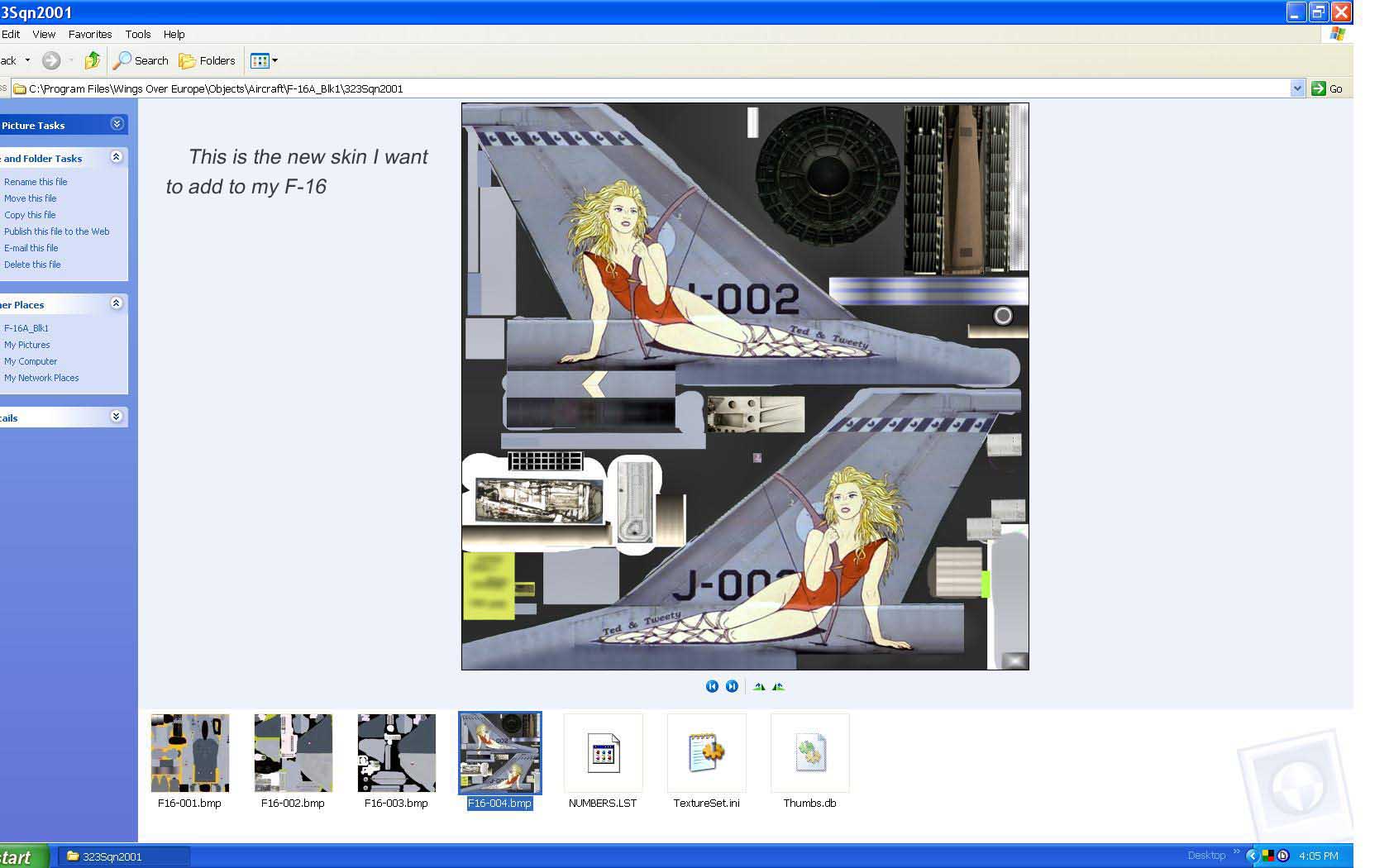The width and height of the screenshot is (1389, 868).
Task: Select the Thumbs.db file icon
Action: click(810, 753)
